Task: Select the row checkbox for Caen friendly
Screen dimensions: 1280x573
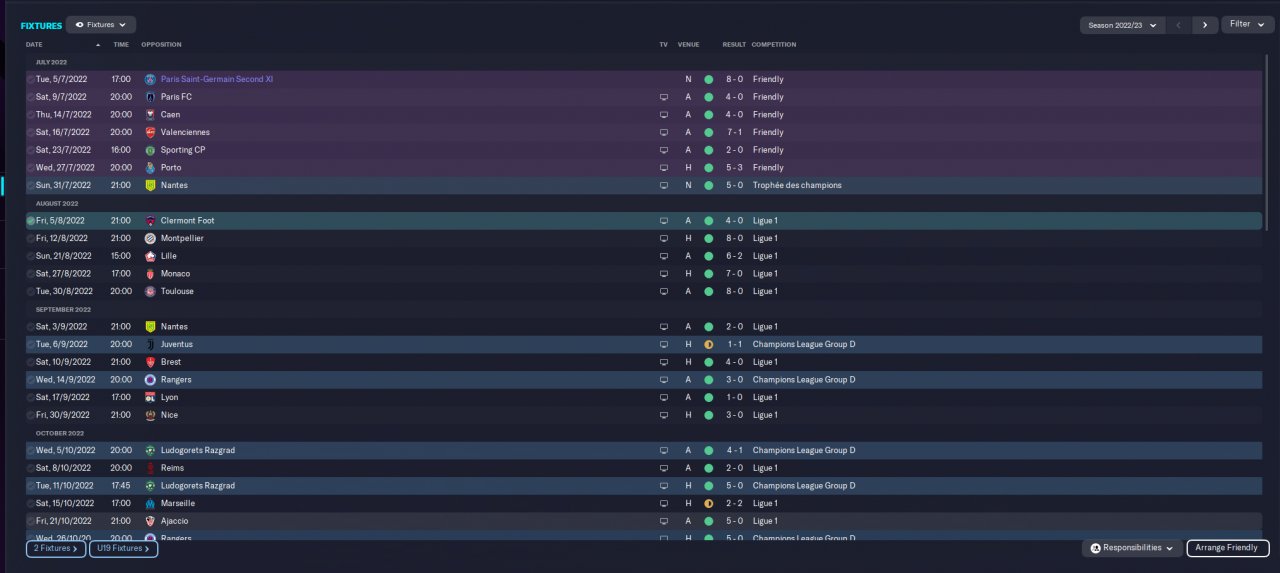Action: click(x=31, y=115)
